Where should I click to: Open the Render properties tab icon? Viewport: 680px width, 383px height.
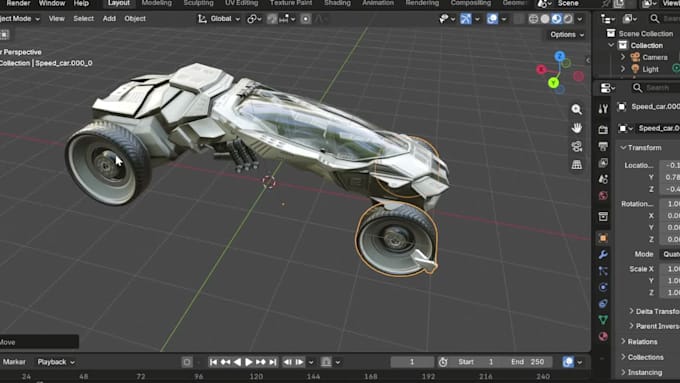tap(603, 129)
